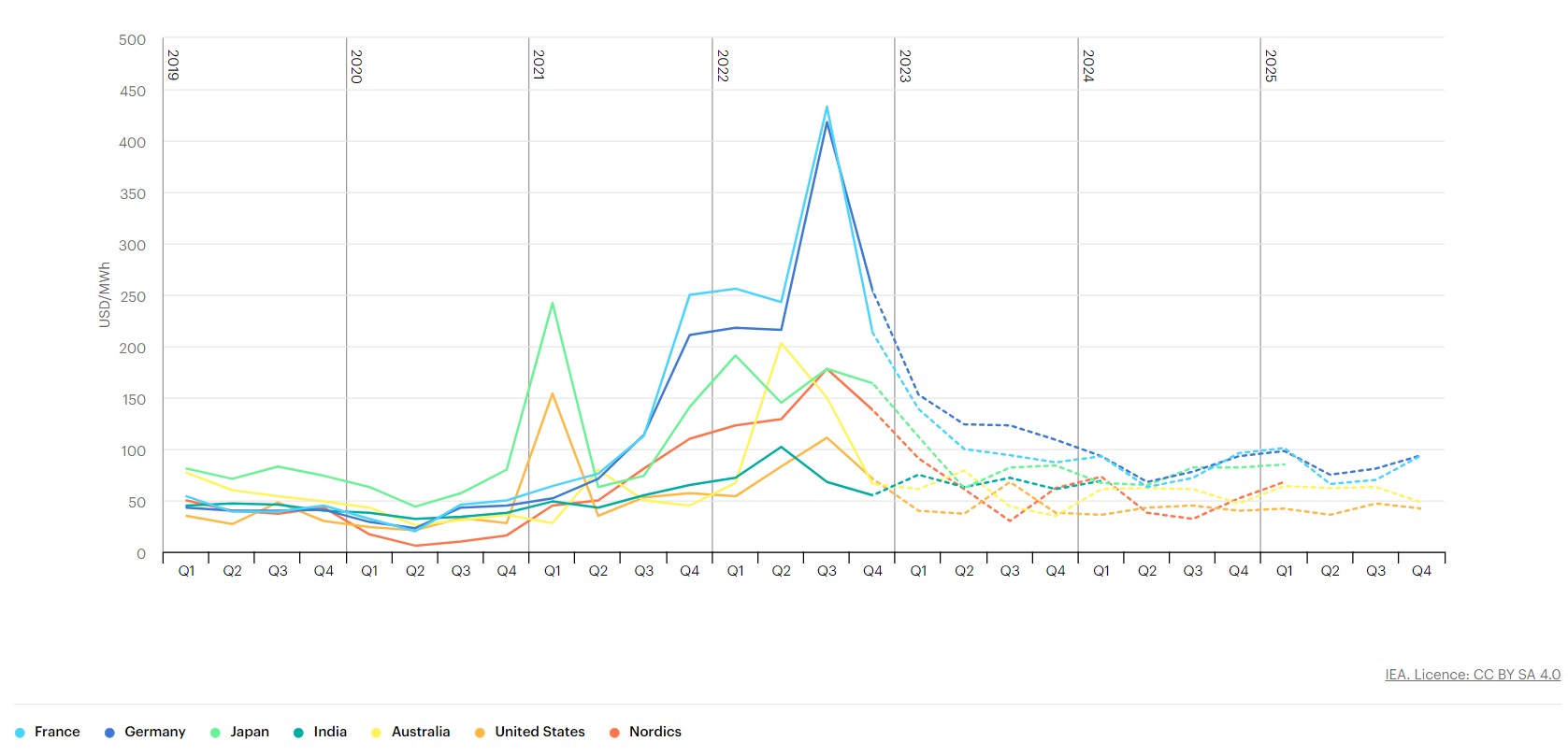Select the 2022 year marker label

722,65
